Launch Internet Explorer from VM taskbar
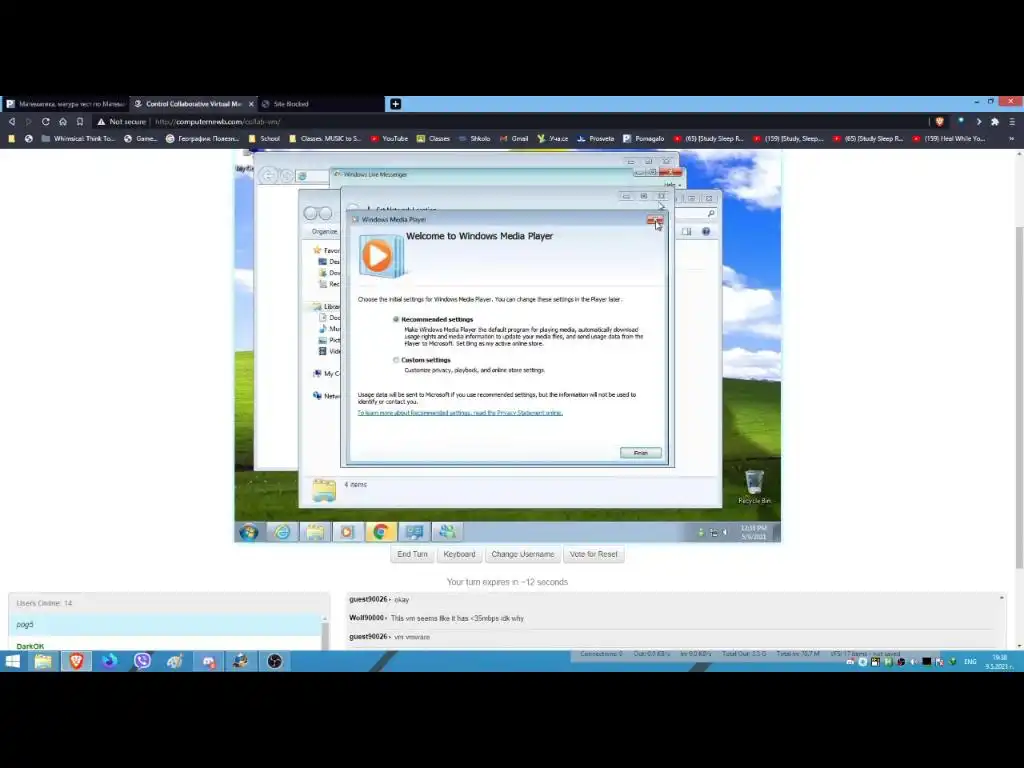 click(x=282, y=532)
